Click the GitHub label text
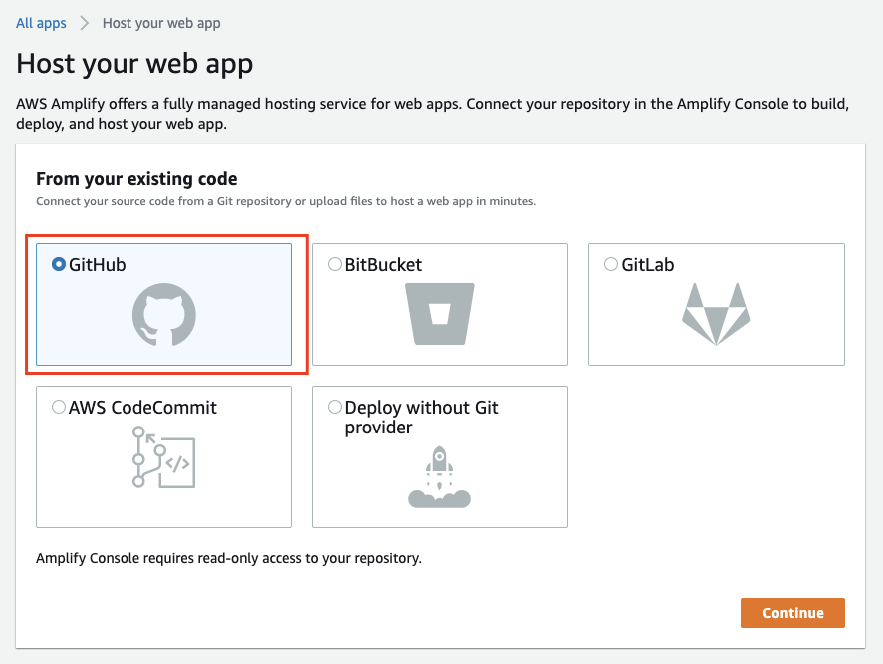Viewport: 883px width, 664px height. tap(97, 265)
